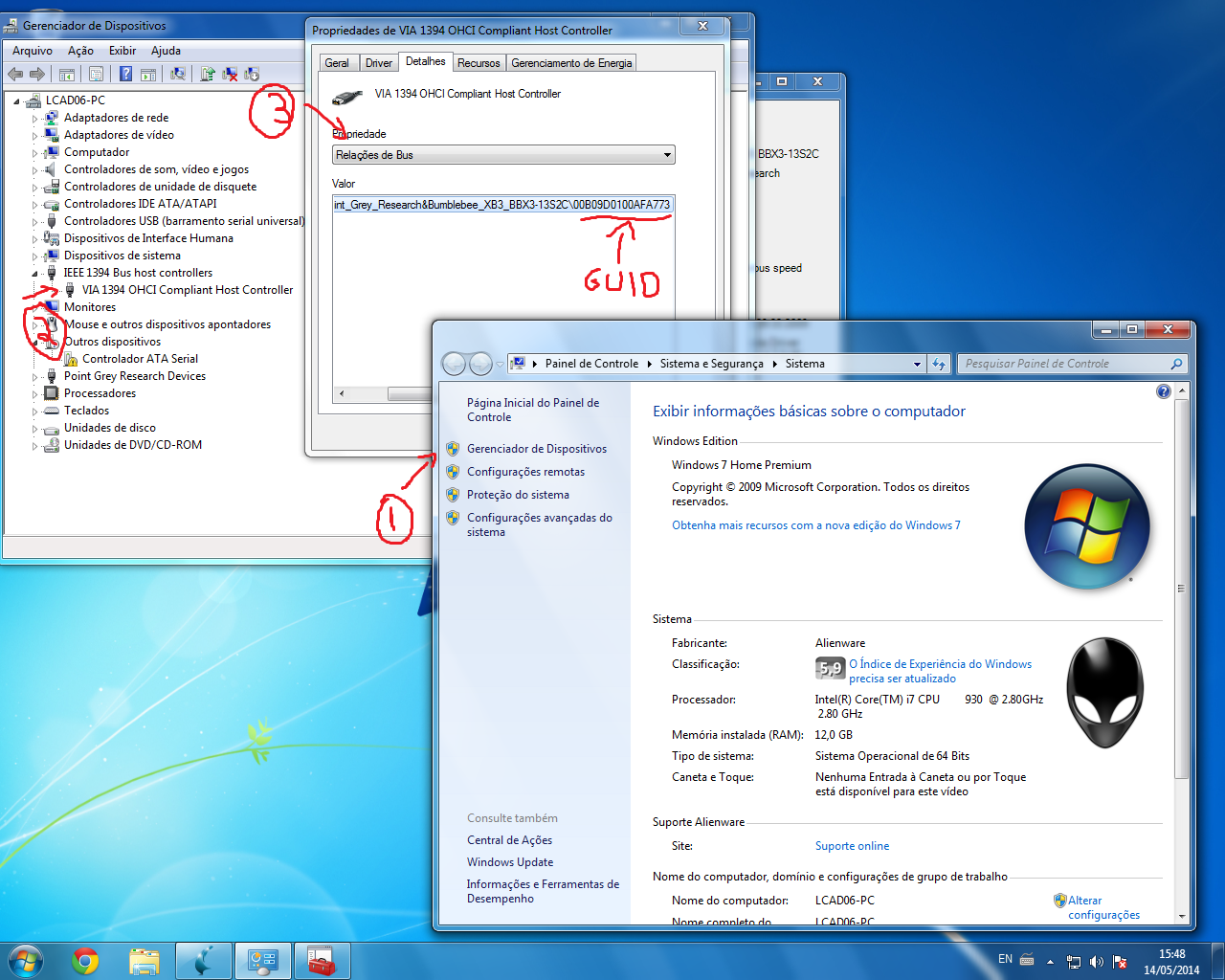Click the Control Panel forward navigation button
Image resolution: width=1225 pixels, height=980 pixels.
pos(480,364)
